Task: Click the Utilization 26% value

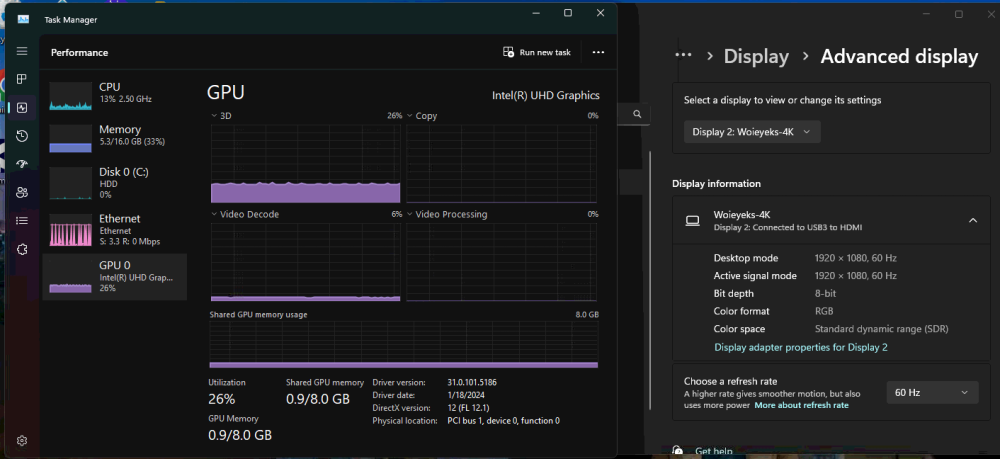Action: (221, 400)
